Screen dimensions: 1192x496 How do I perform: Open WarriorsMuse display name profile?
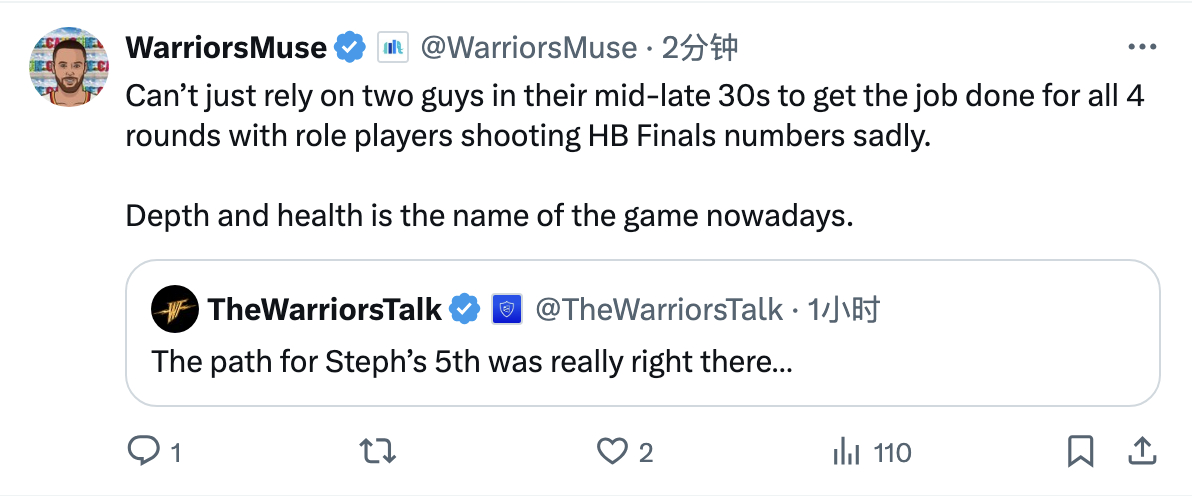point(226,47)
